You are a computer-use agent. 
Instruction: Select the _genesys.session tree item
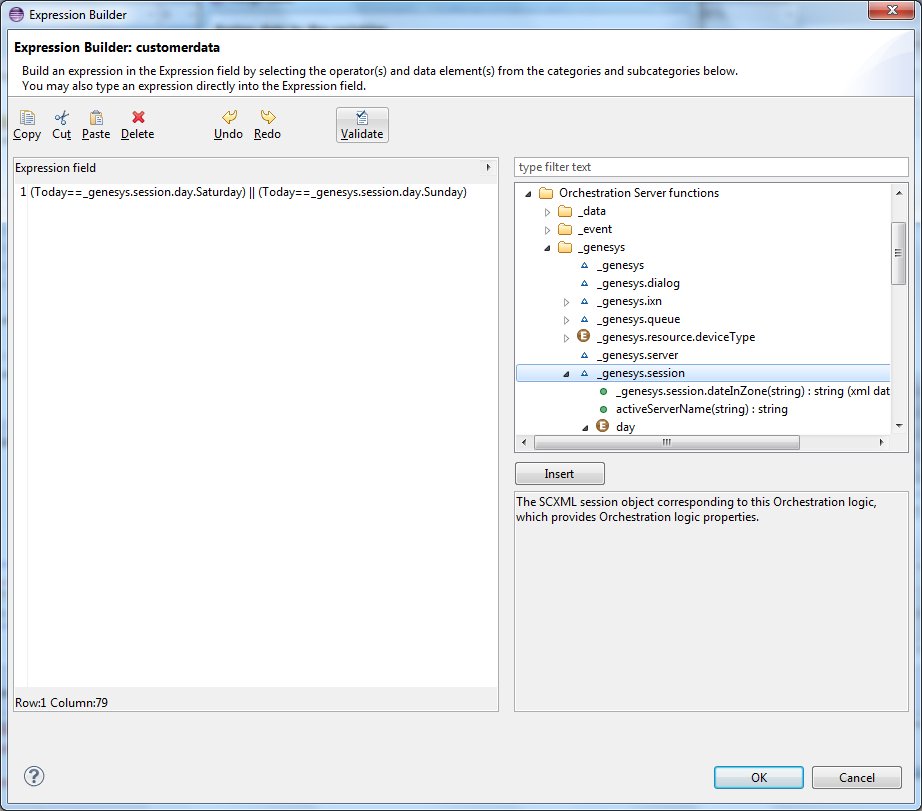click(x=641, y=373)
